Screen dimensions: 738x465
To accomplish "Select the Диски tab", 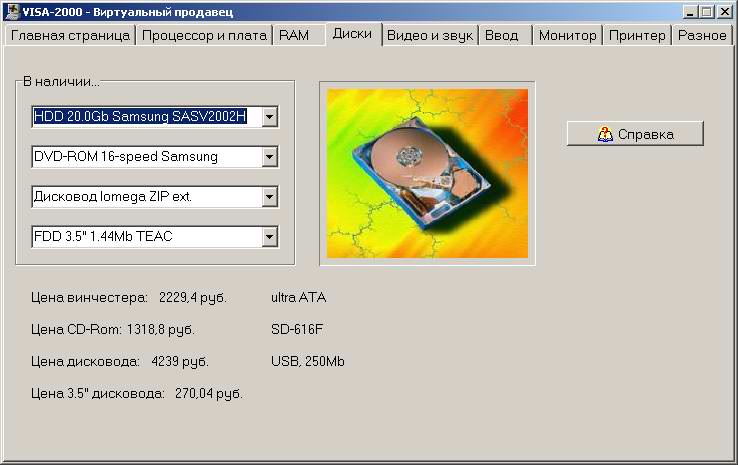I will pyautogui.click(x=353, y=34).
